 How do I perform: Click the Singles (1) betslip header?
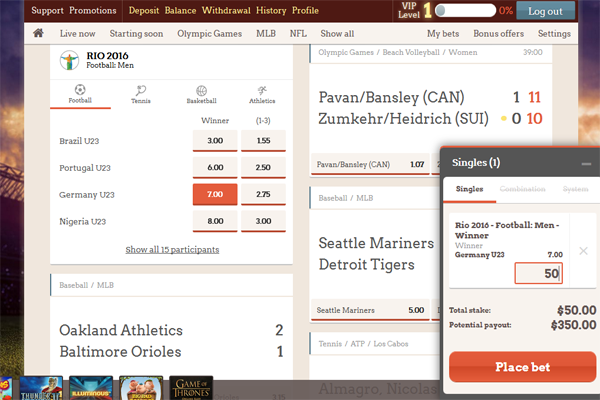(476, 163)
